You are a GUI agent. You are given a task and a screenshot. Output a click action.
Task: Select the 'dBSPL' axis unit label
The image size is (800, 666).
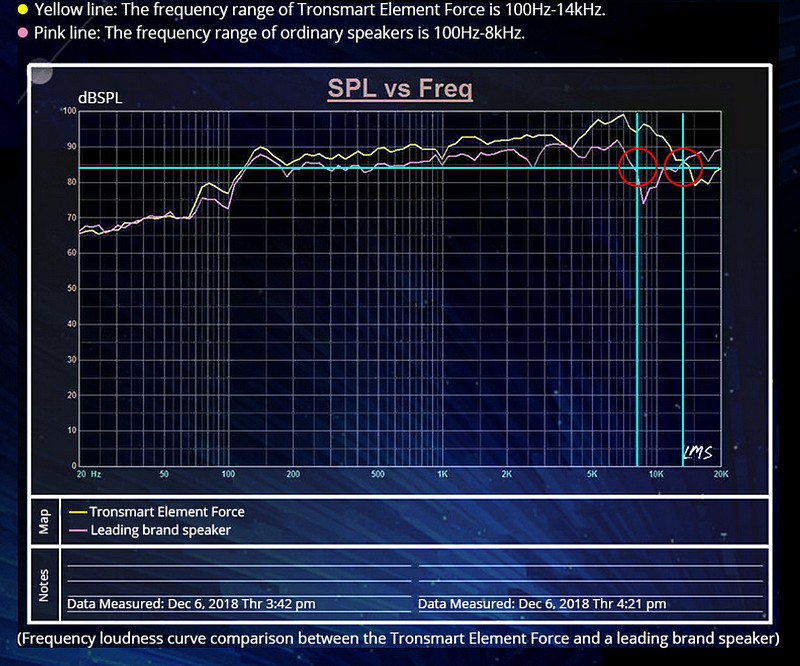tap(100, 97)
